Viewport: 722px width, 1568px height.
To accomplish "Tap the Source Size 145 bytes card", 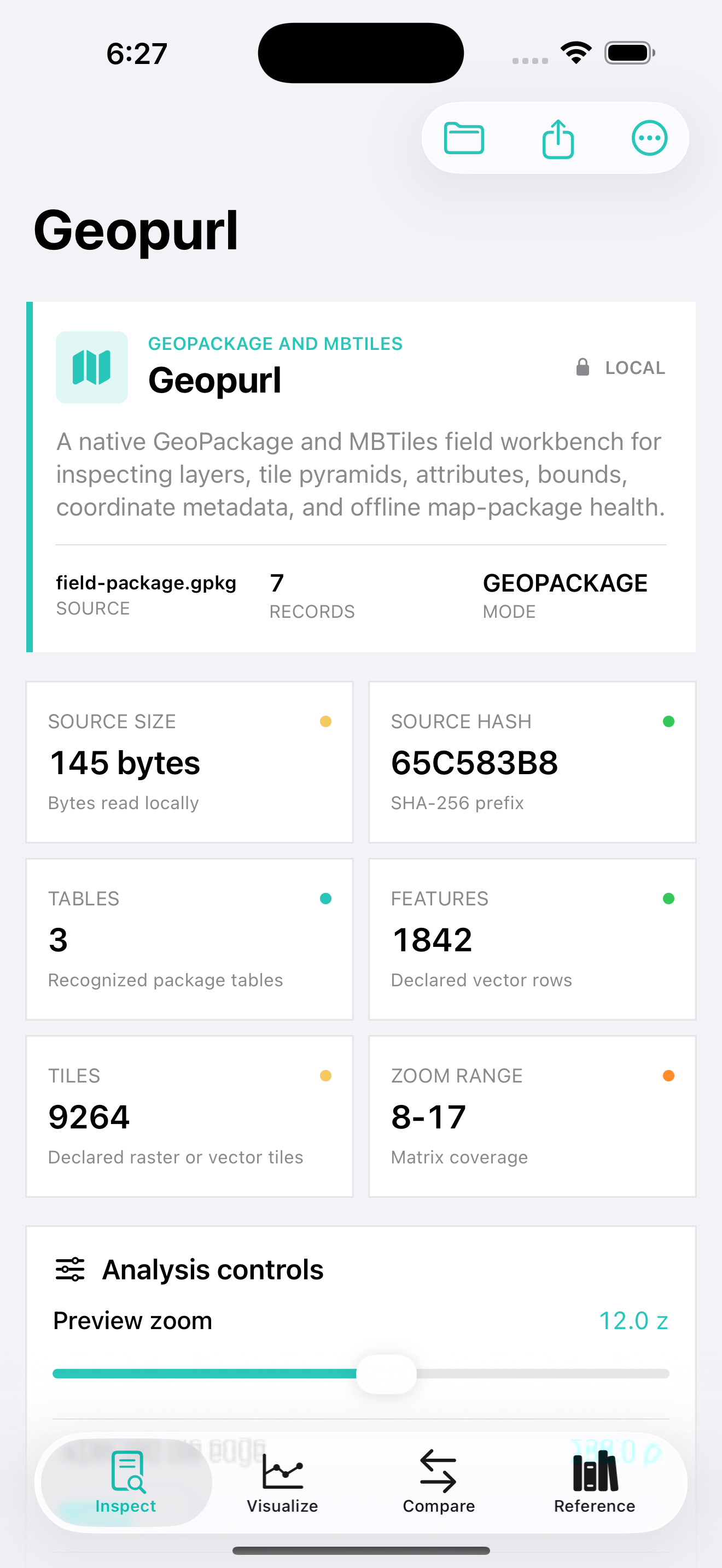I will pos(189,762).
